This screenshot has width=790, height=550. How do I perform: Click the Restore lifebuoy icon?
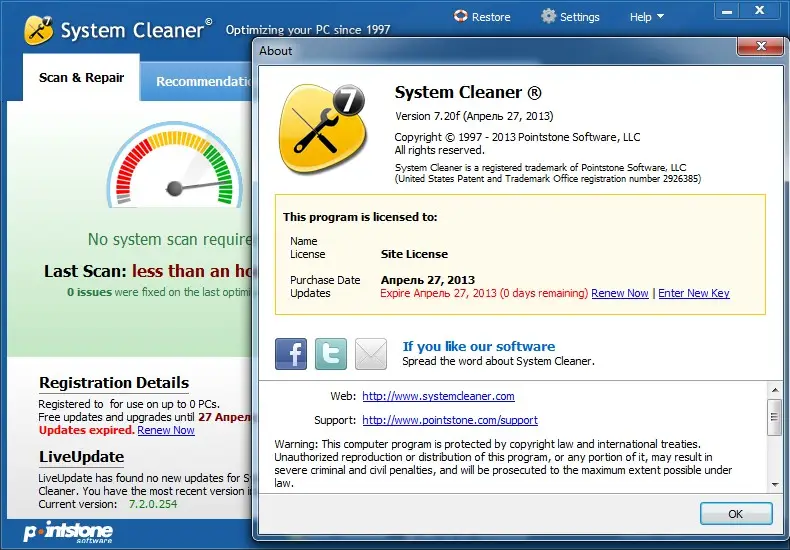(460, 16)
